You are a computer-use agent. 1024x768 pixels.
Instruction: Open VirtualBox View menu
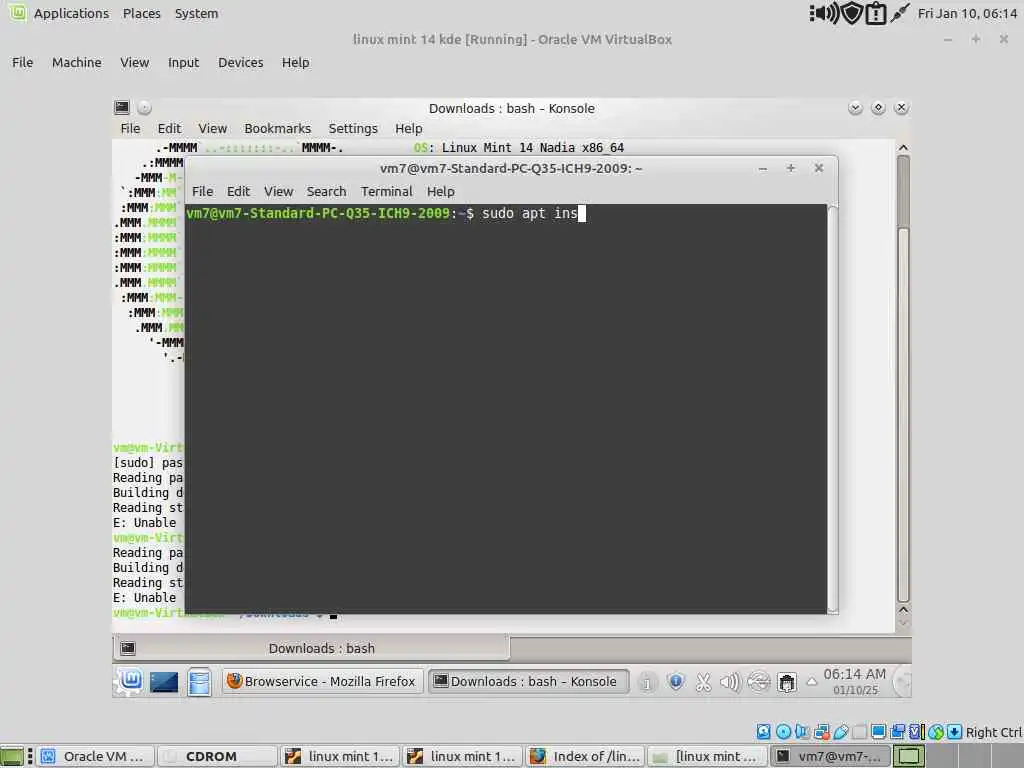point(135,63)
